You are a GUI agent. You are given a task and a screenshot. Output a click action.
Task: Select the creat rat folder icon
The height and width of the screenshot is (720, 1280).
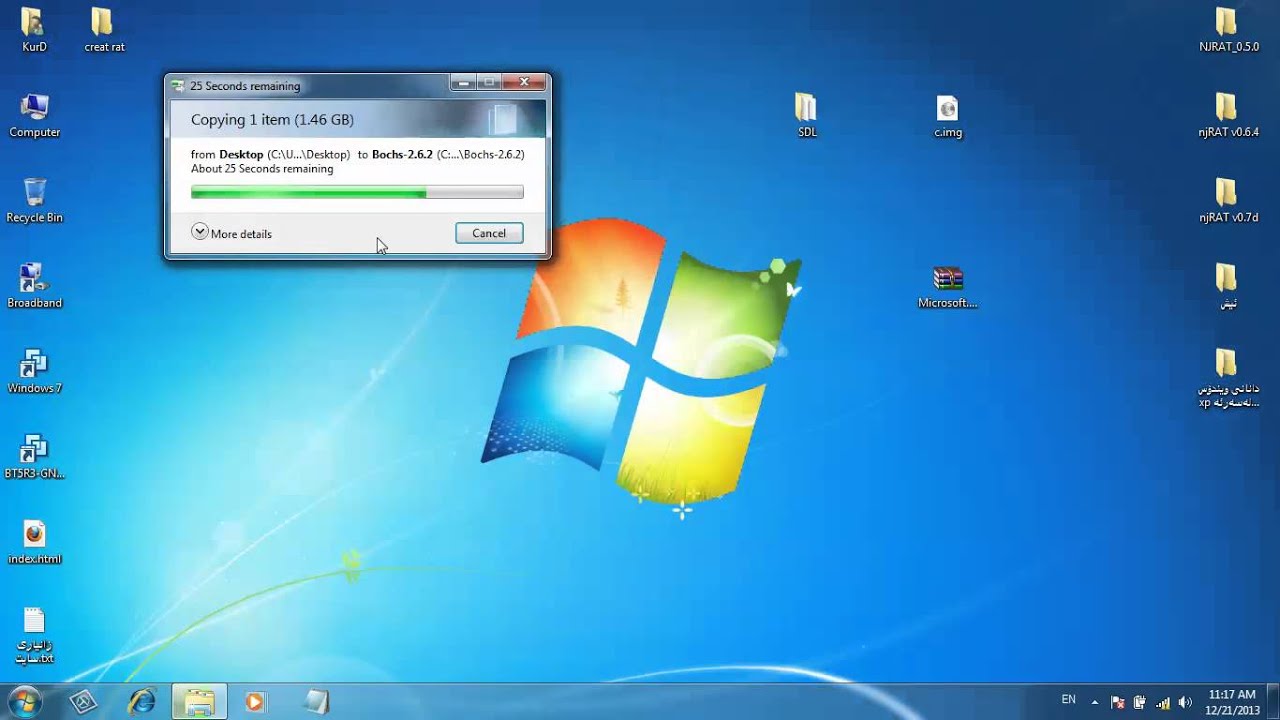click(104, 30)
